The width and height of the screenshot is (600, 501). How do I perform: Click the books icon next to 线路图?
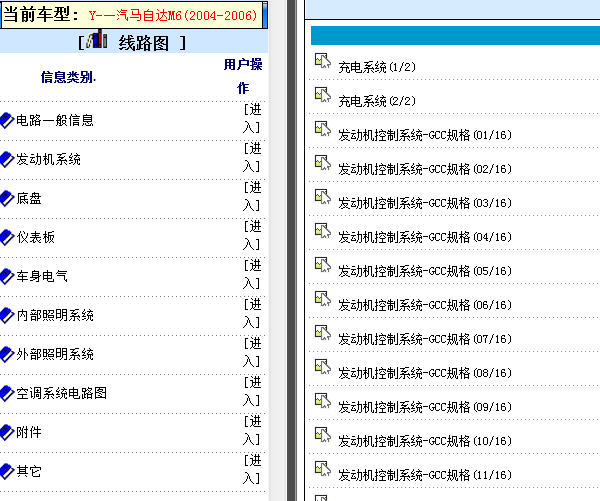click(x=97, y=39)
